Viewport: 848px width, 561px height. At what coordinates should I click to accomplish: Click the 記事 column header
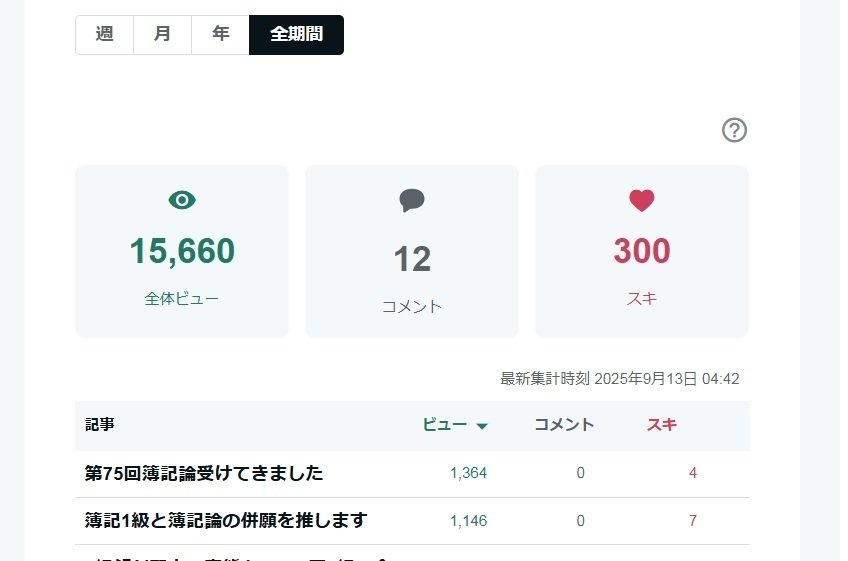[x=100, y=425]
